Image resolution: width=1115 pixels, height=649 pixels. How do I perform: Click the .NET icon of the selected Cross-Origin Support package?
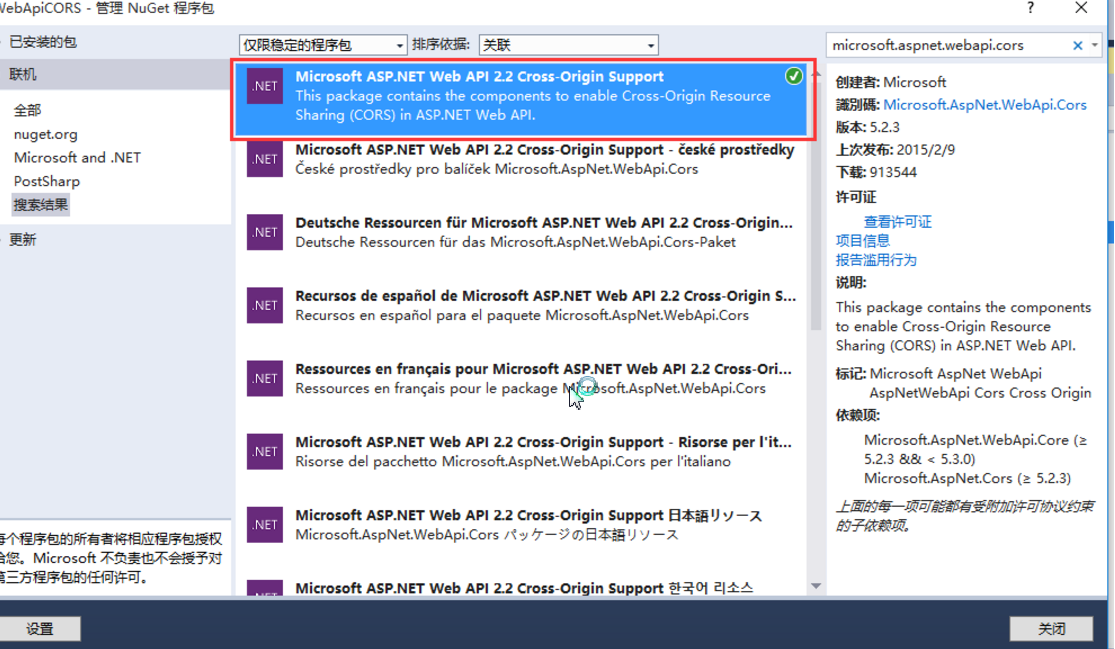pos(265,86)
